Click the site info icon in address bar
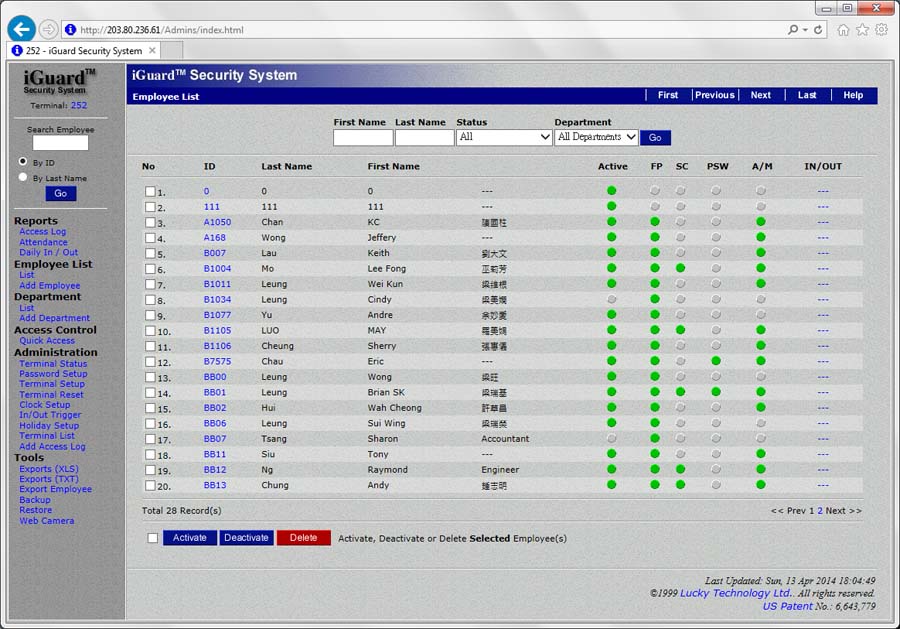The width and height of the screenshot is (900, 629). pos(70,29)
